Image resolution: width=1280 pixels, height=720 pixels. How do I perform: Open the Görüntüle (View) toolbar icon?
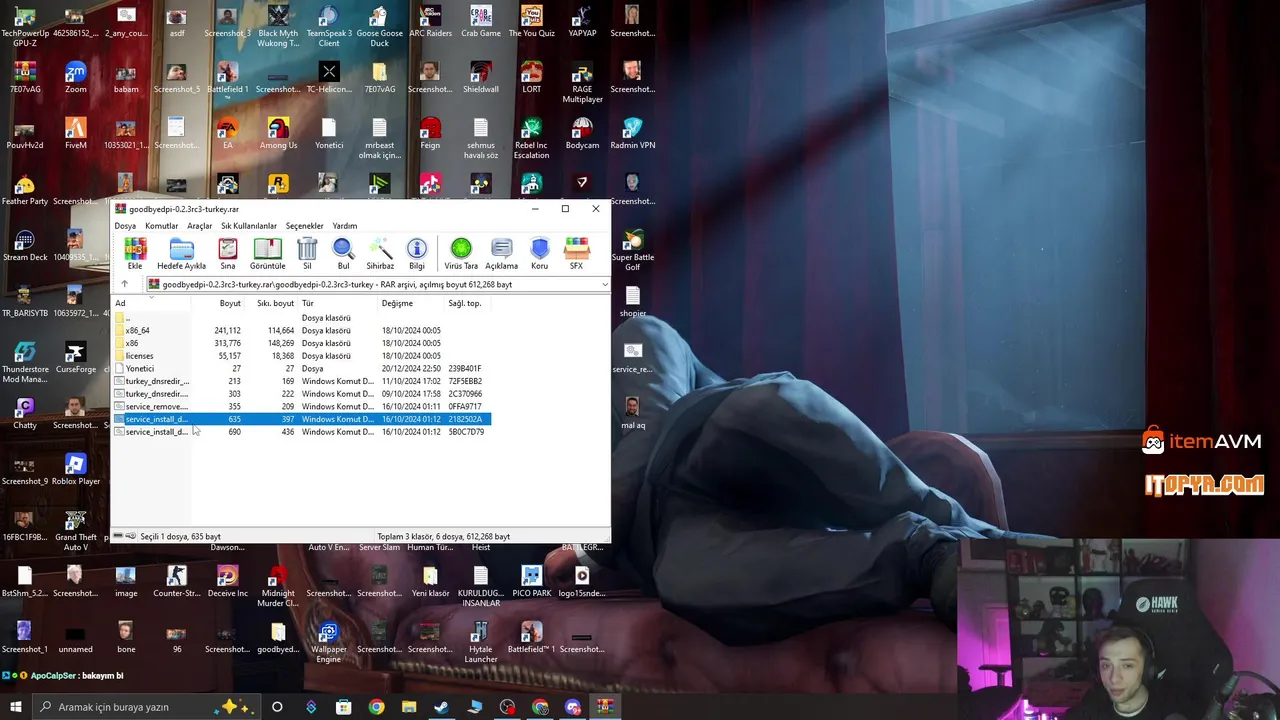[267, 254]
